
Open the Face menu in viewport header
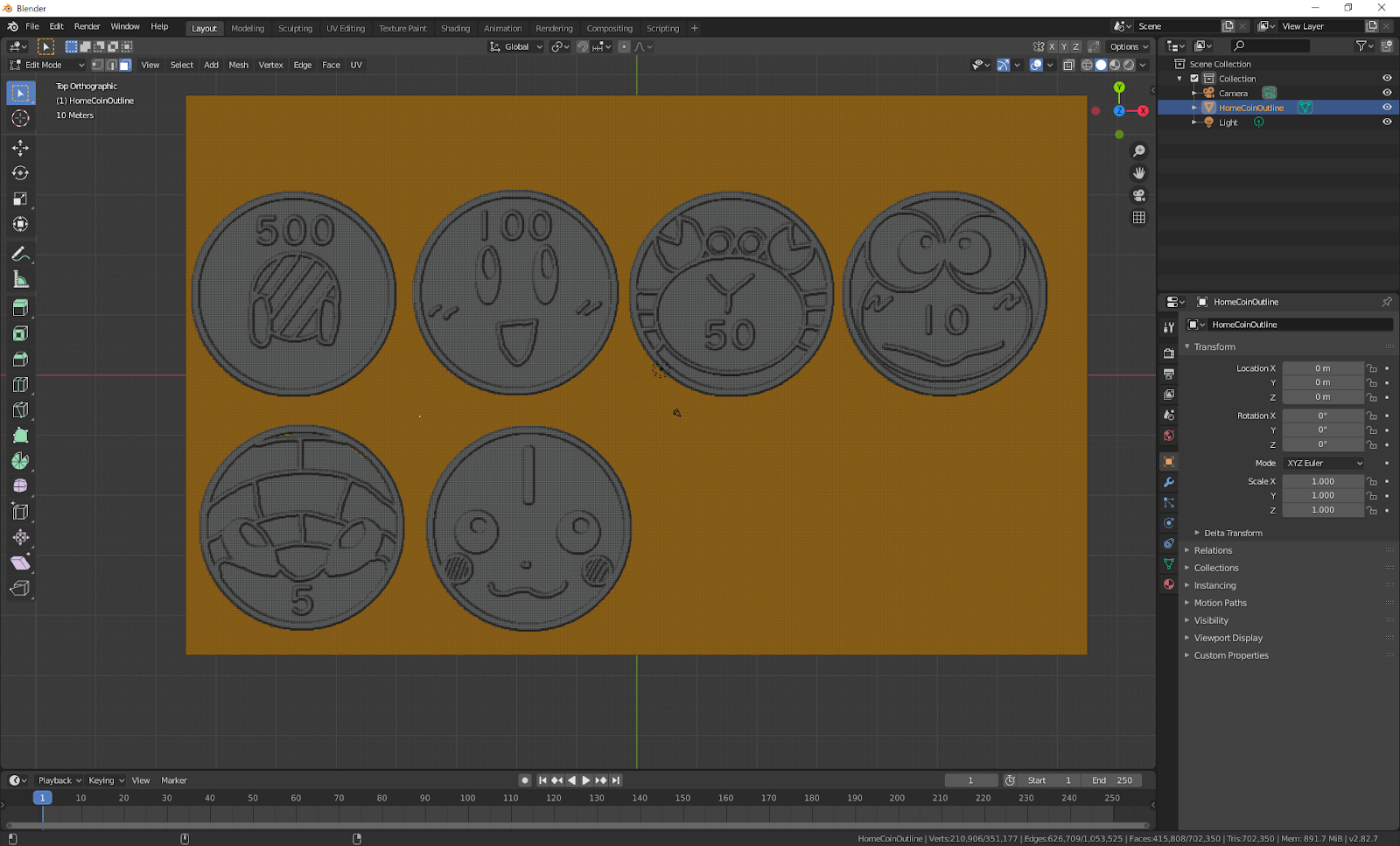click(x=331, y=65)
